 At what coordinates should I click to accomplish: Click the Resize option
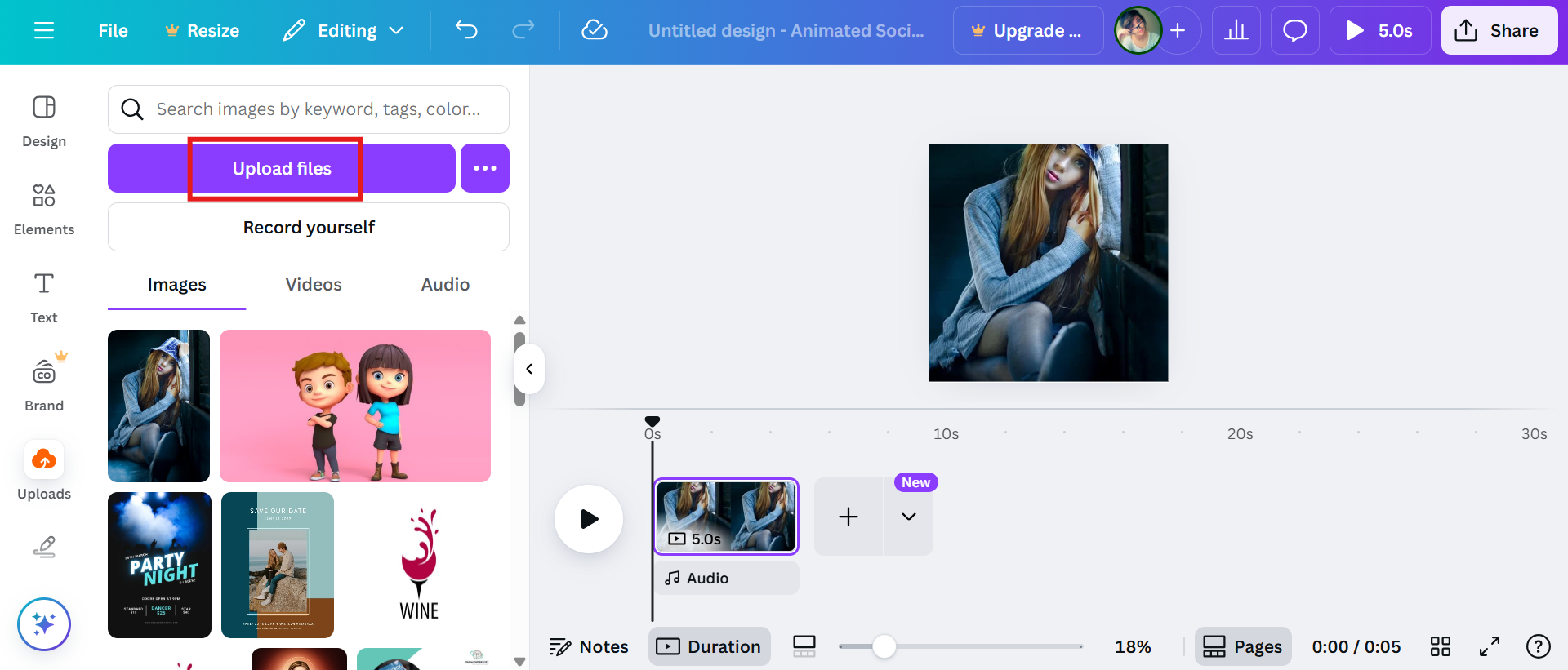202,31
